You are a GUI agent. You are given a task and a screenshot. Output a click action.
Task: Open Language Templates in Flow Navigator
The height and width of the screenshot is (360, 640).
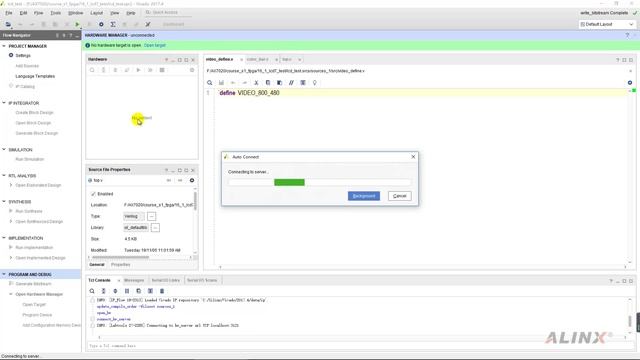coord(35,76)
